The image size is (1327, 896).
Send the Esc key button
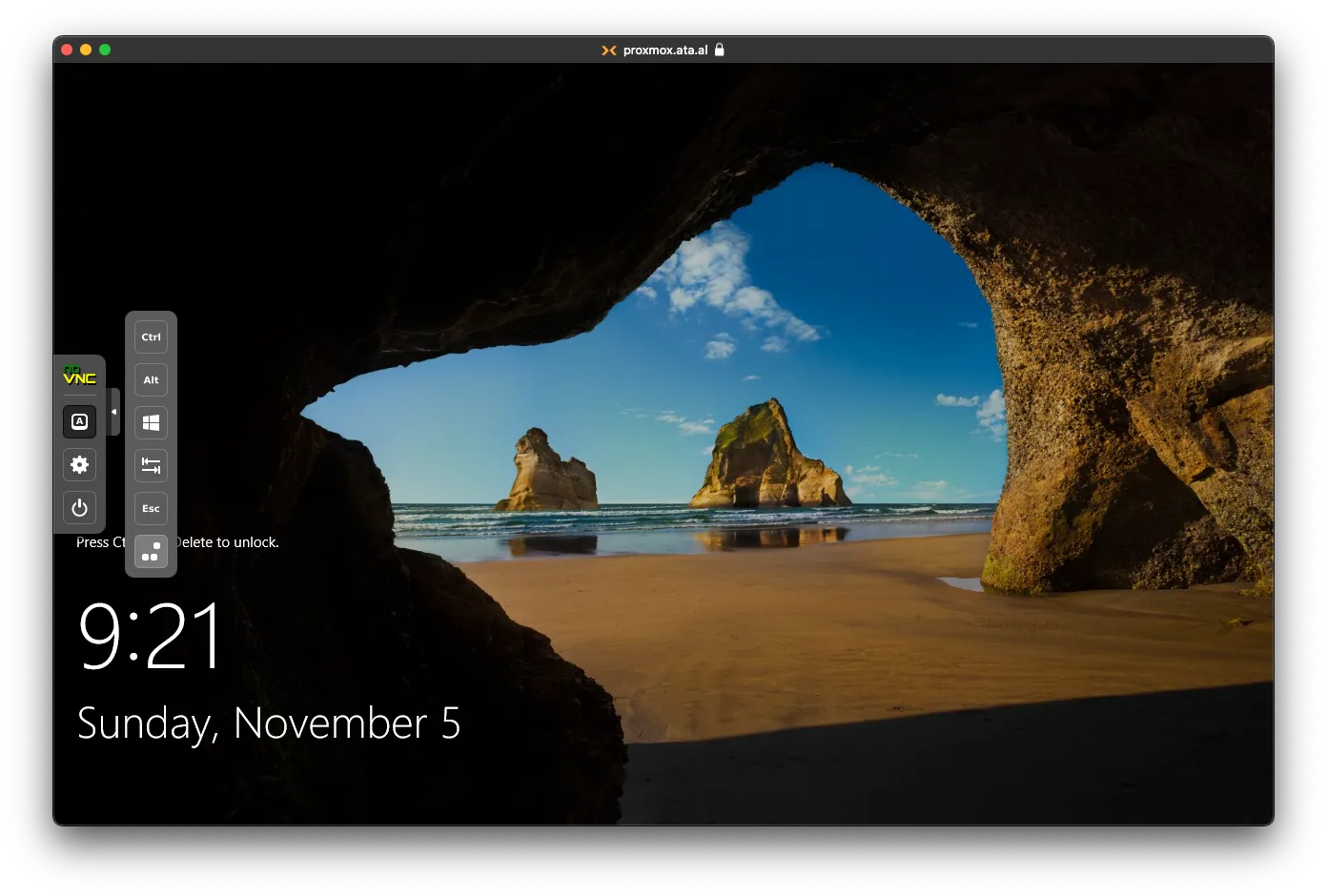pyautogui.click(x=151, y=508)
